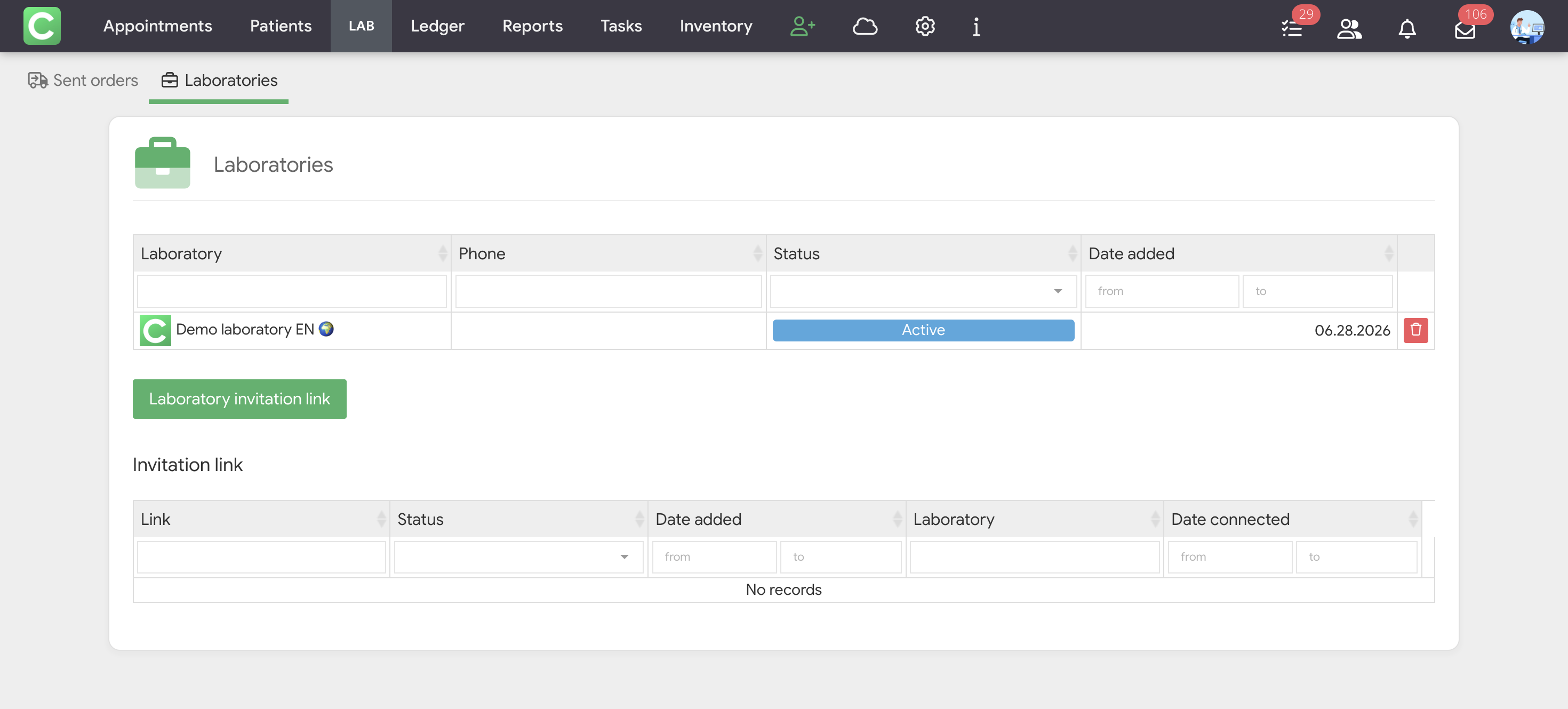Click the Active status badge
The width and height of the screenshot is (1568, 709).
click(923, 330)
